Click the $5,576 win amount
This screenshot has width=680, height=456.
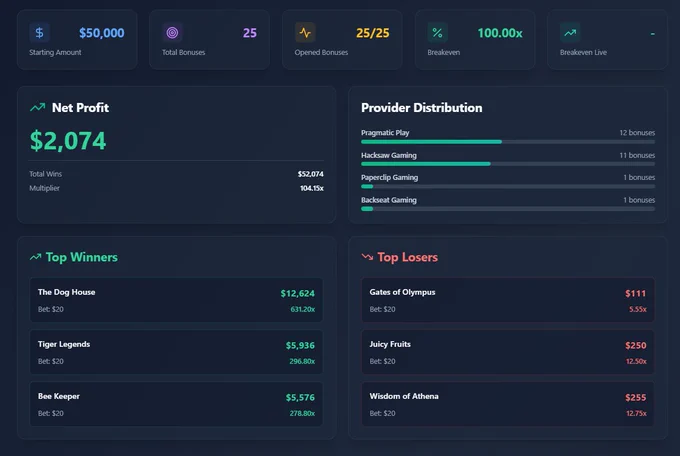300,397
